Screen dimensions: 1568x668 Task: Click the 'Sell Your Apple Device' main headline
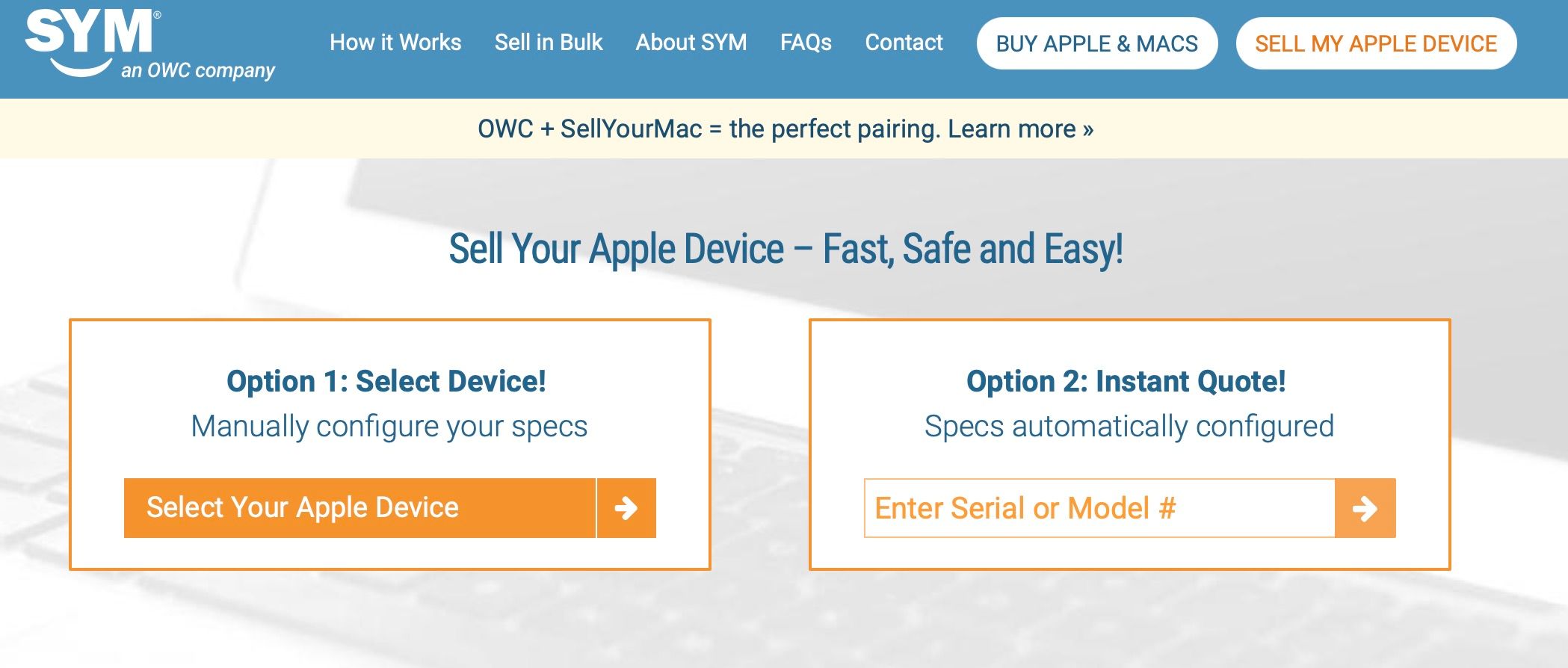point(785,249)
